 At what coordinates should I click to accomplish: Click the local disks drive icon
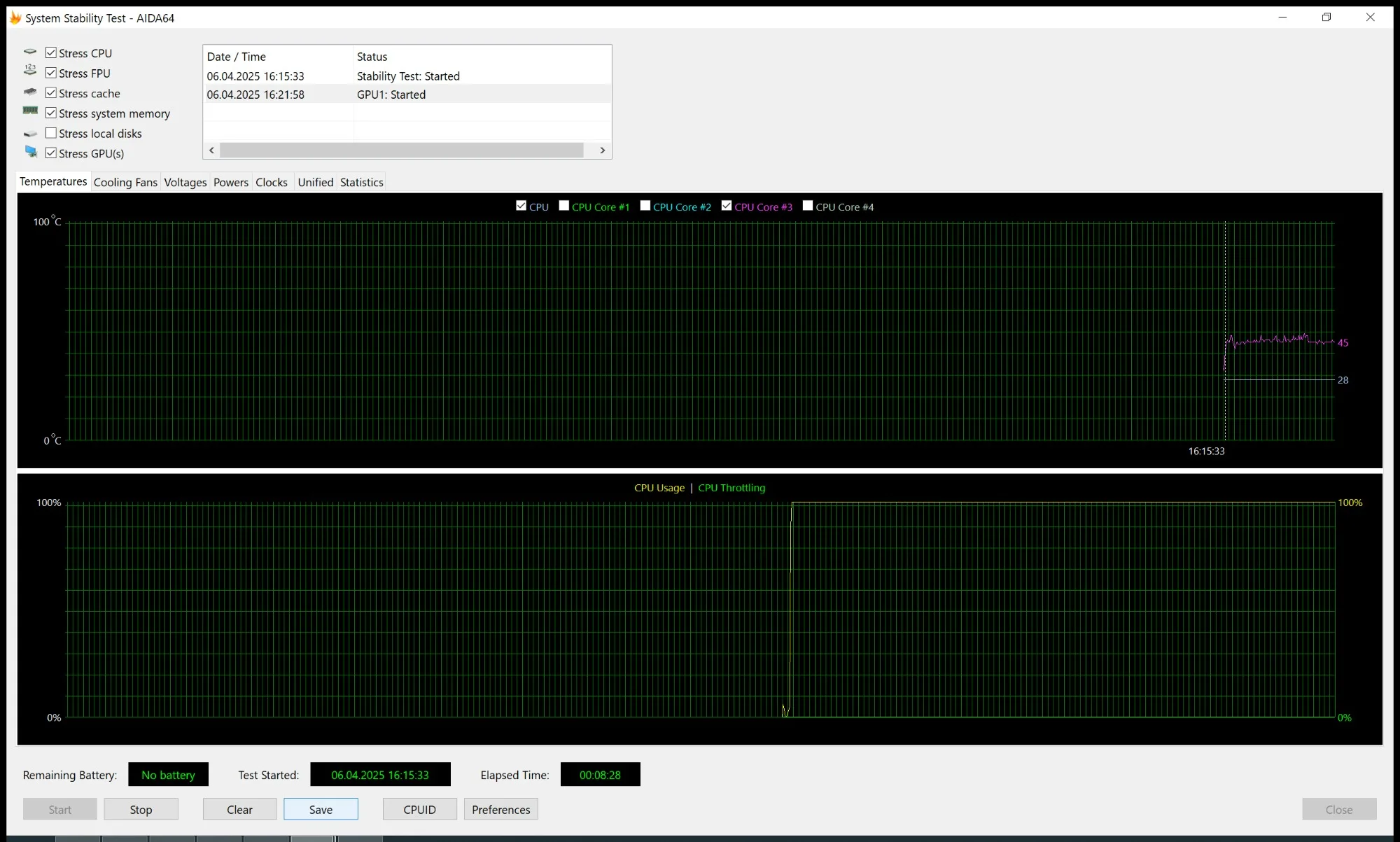[30, 134]
